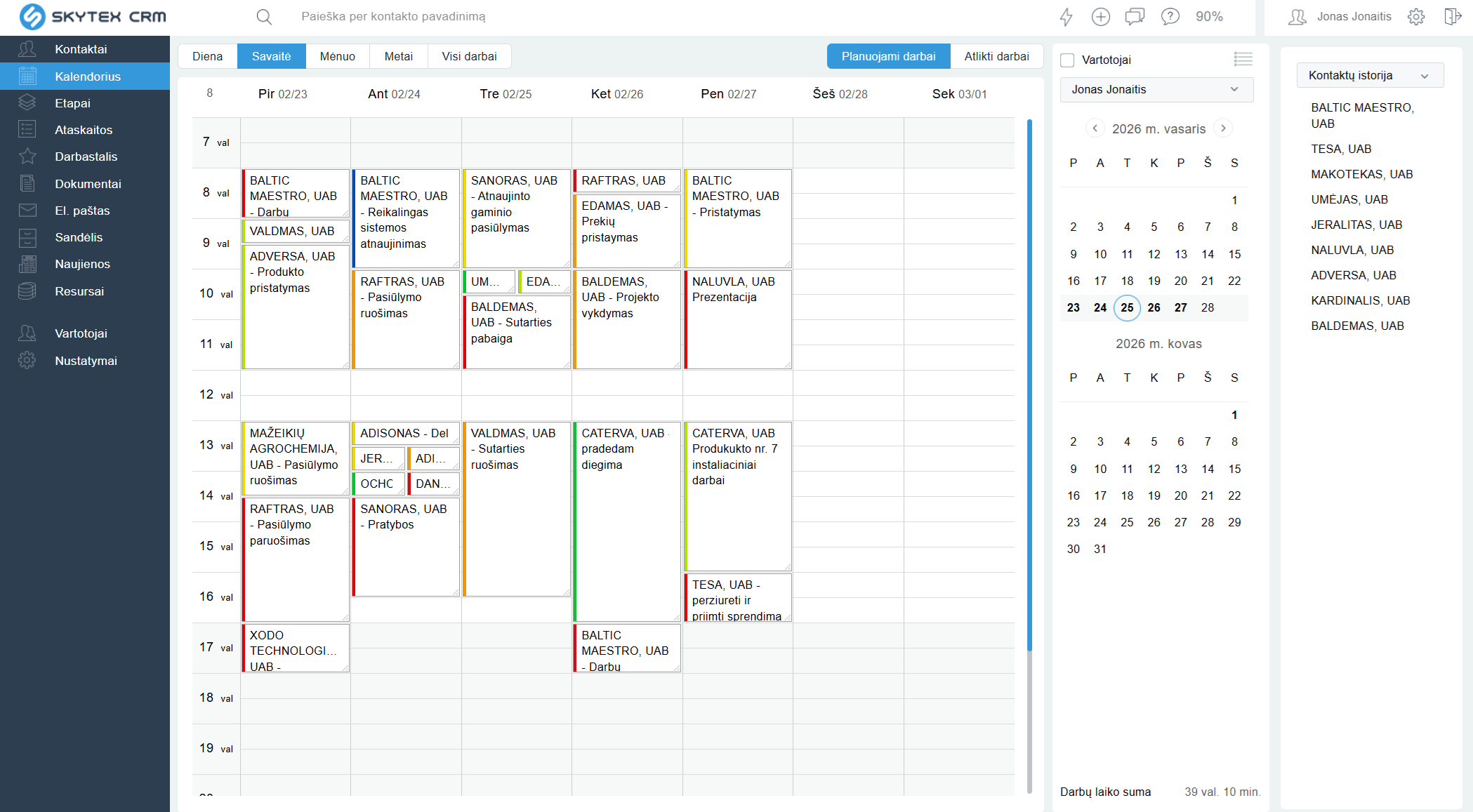Image resolution: width=1473 pixels, height=812 pixels.
Task: Open TESA, UAB from contact history
Action: (x=1341, y=149)
